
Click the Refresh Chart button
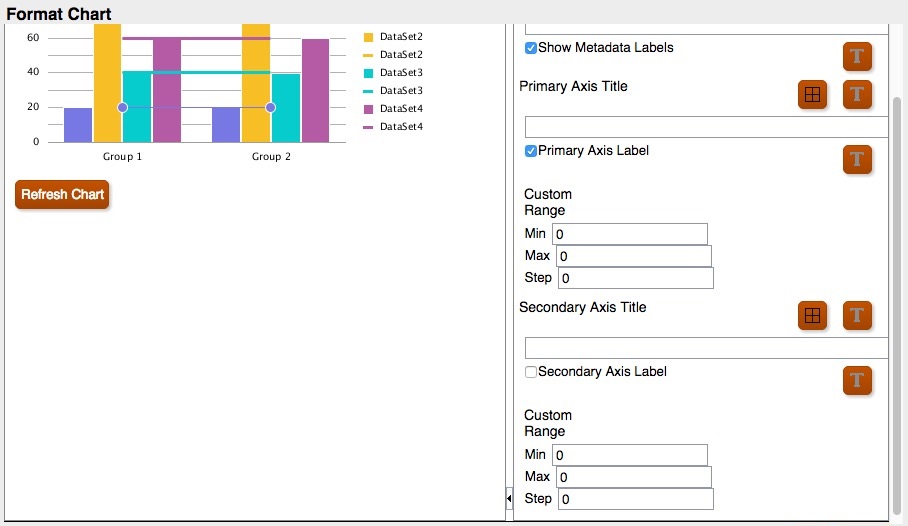coord(62,195)
